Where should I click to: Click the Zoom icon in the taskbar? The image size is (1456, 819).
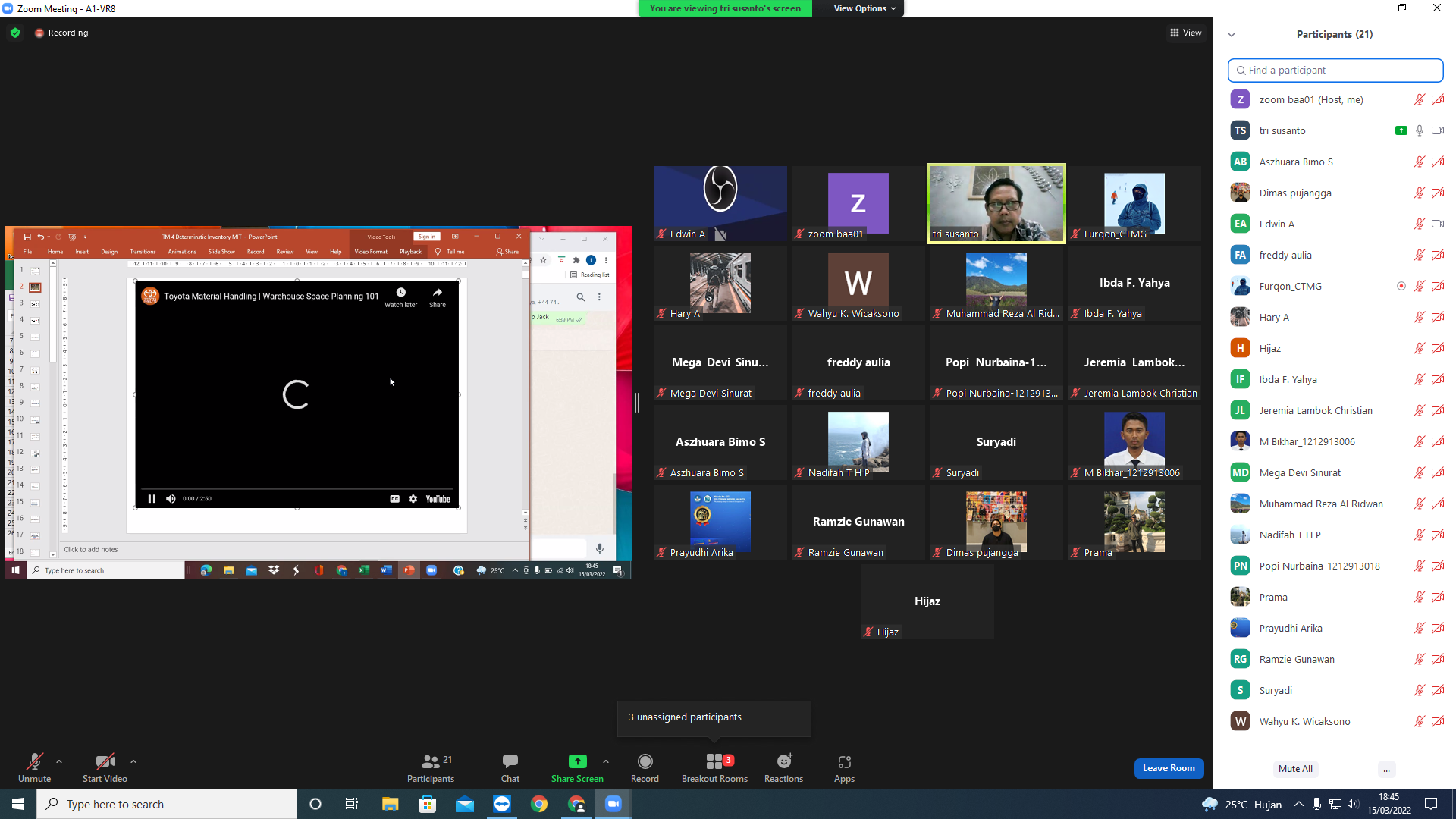[613, 804]
